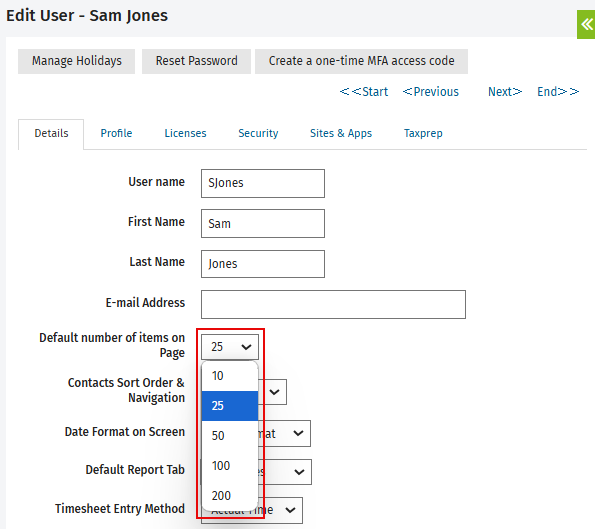Collapse the Default number of items dropdown
Viewport: 595px width, 529px height.
[x=230, y=347]
